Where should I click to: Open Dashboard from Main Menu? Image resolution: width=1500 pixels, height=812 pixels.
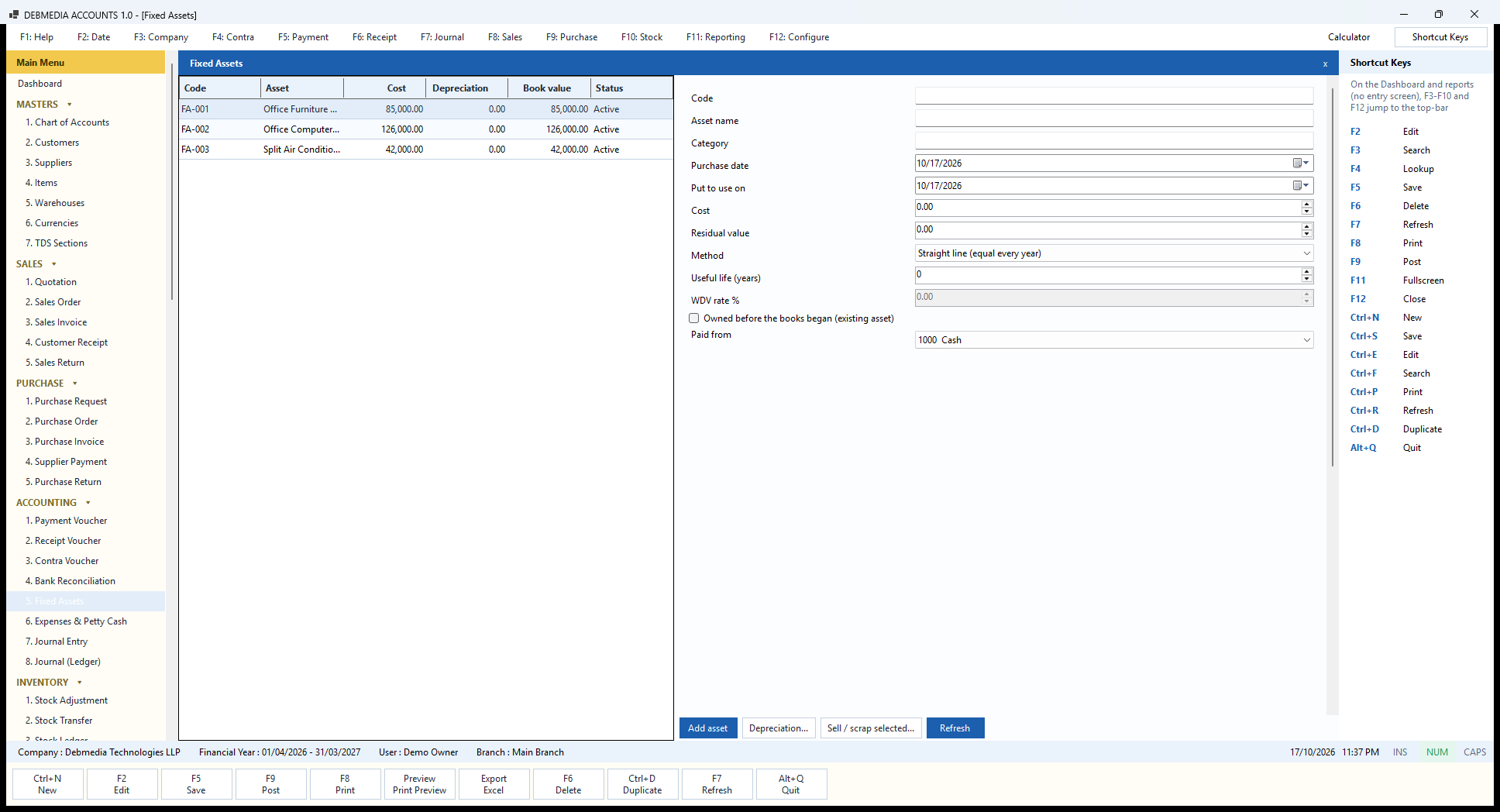coord(40,84)
